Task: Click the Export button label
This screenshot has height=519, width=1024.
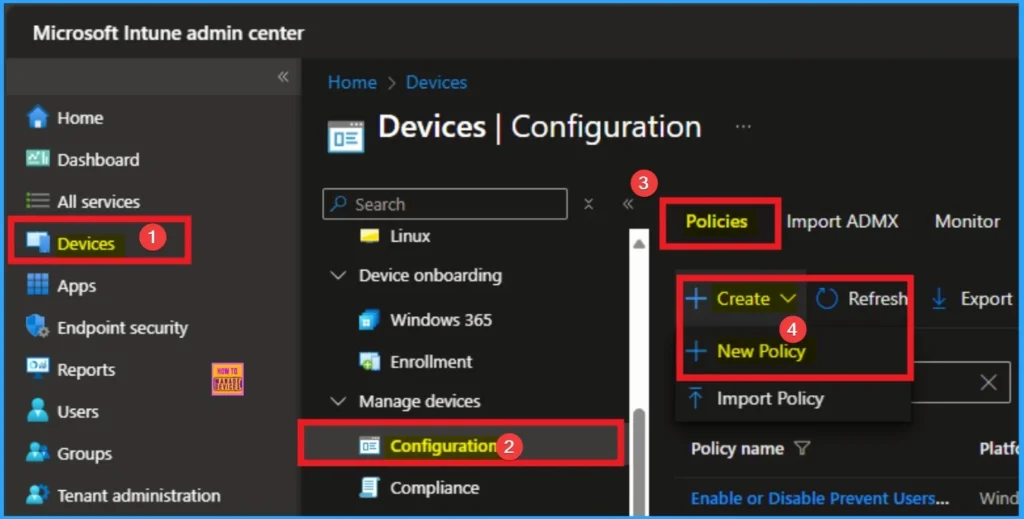Action: click(x=986, y=298)
